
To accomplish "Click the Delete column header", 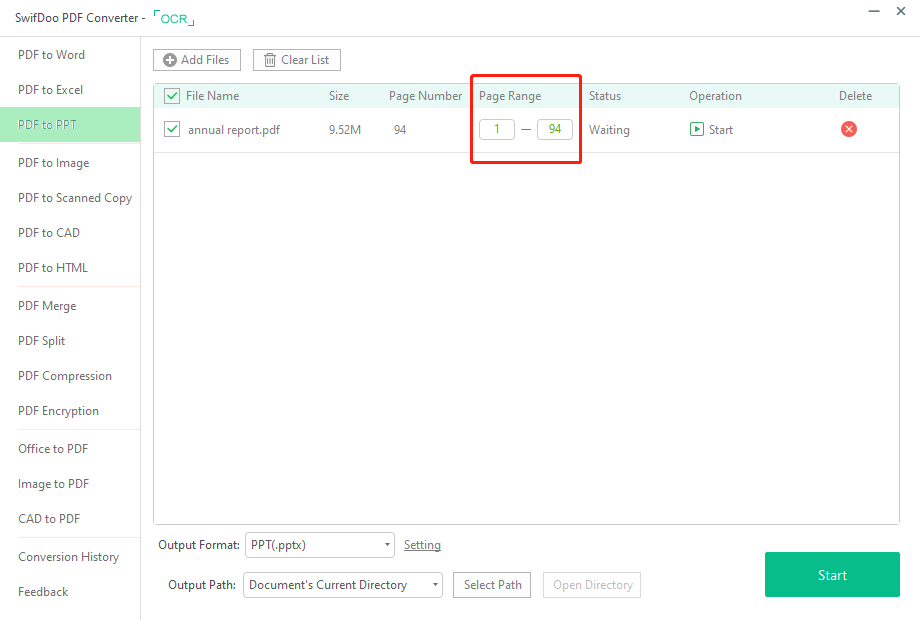I will (855, 96).
